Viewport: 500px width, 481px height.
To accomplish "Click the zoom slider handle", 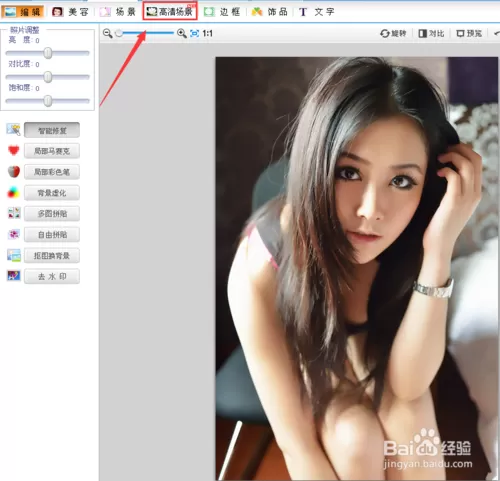I will (x=119, y=33).
